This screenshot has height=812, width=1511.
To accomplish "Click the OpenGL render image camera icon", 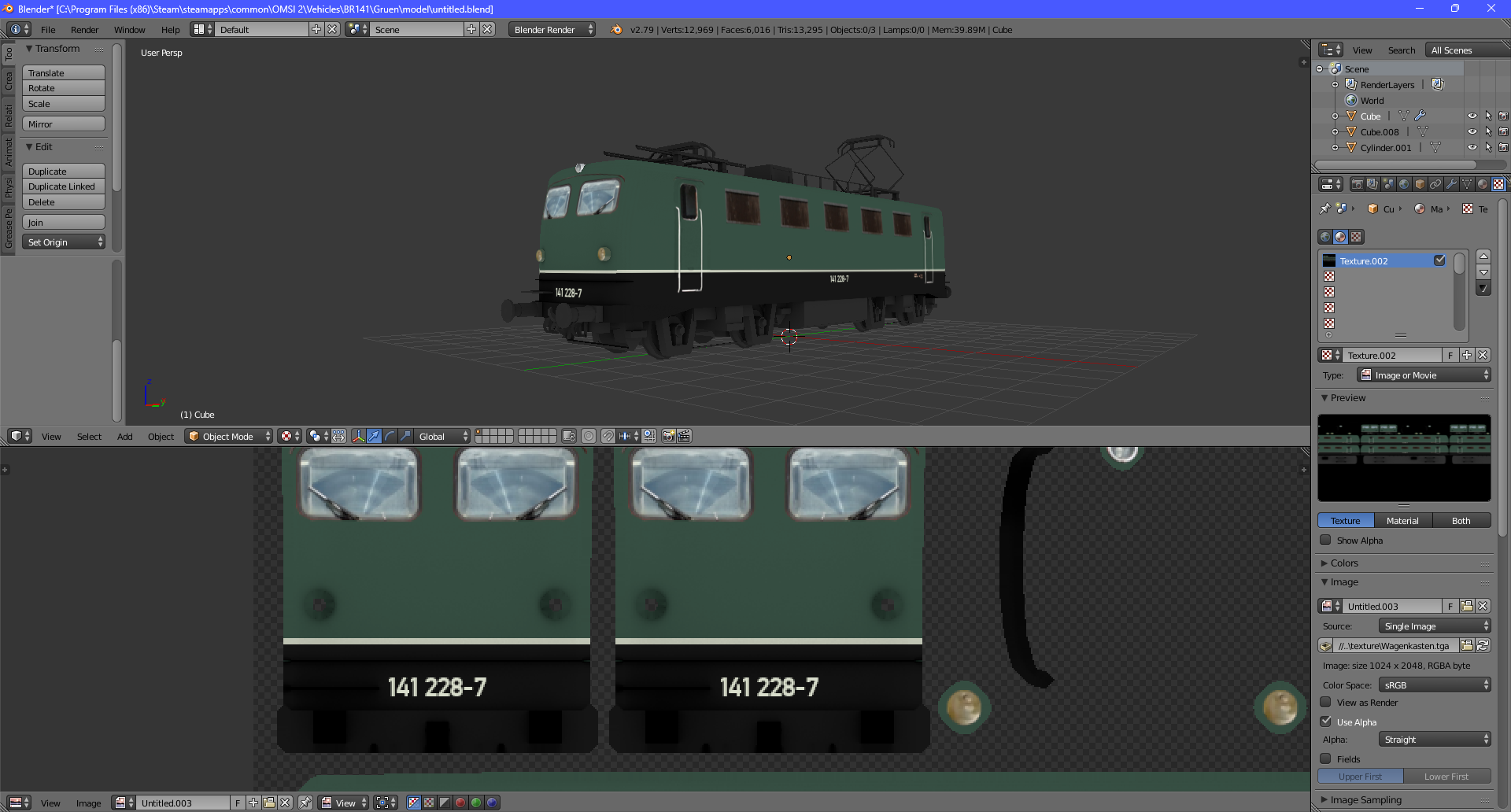I will pyautogui.click(x=668, y=436).
